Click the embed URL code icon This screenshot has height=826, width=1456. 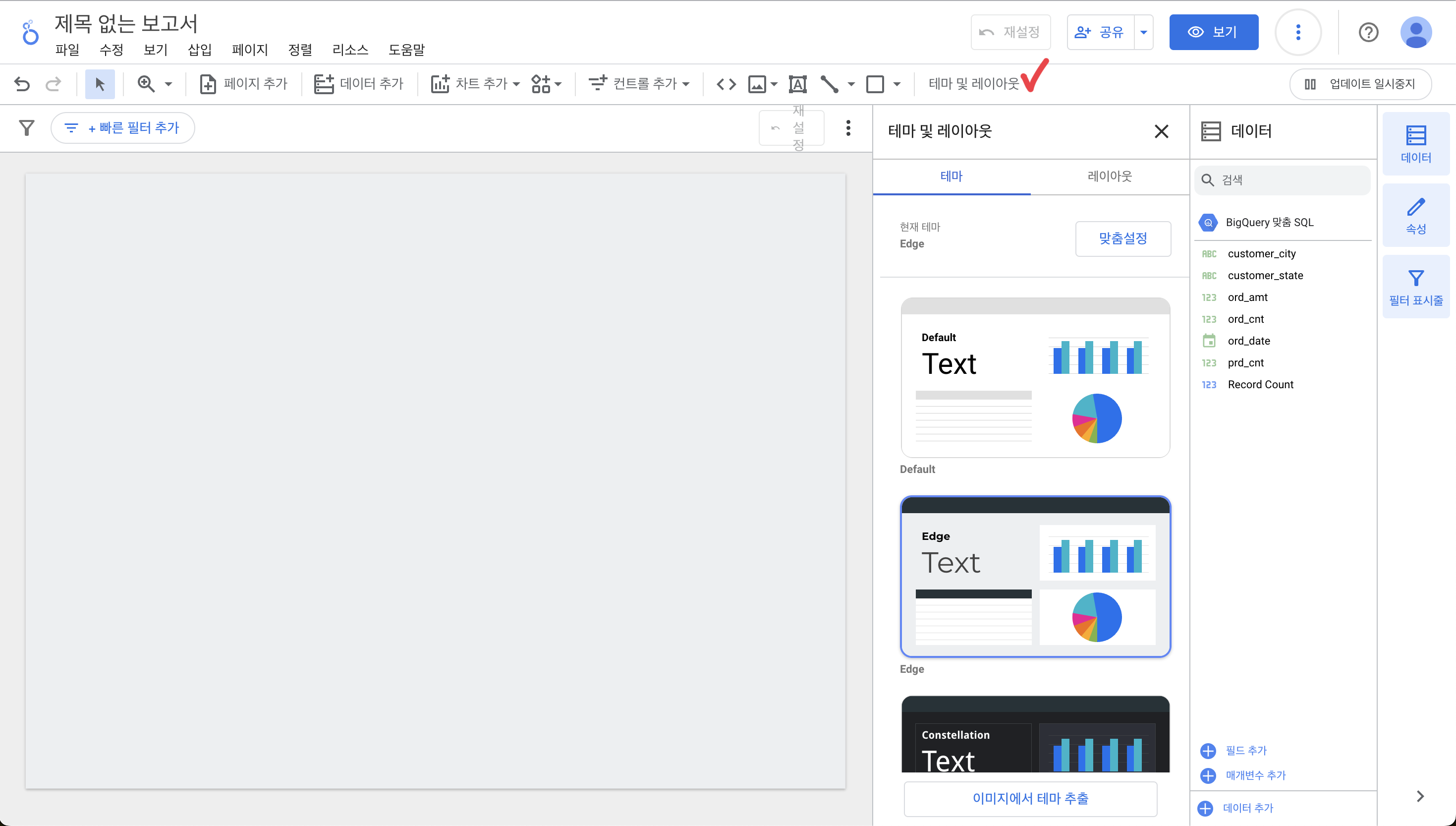click(727, 84)
